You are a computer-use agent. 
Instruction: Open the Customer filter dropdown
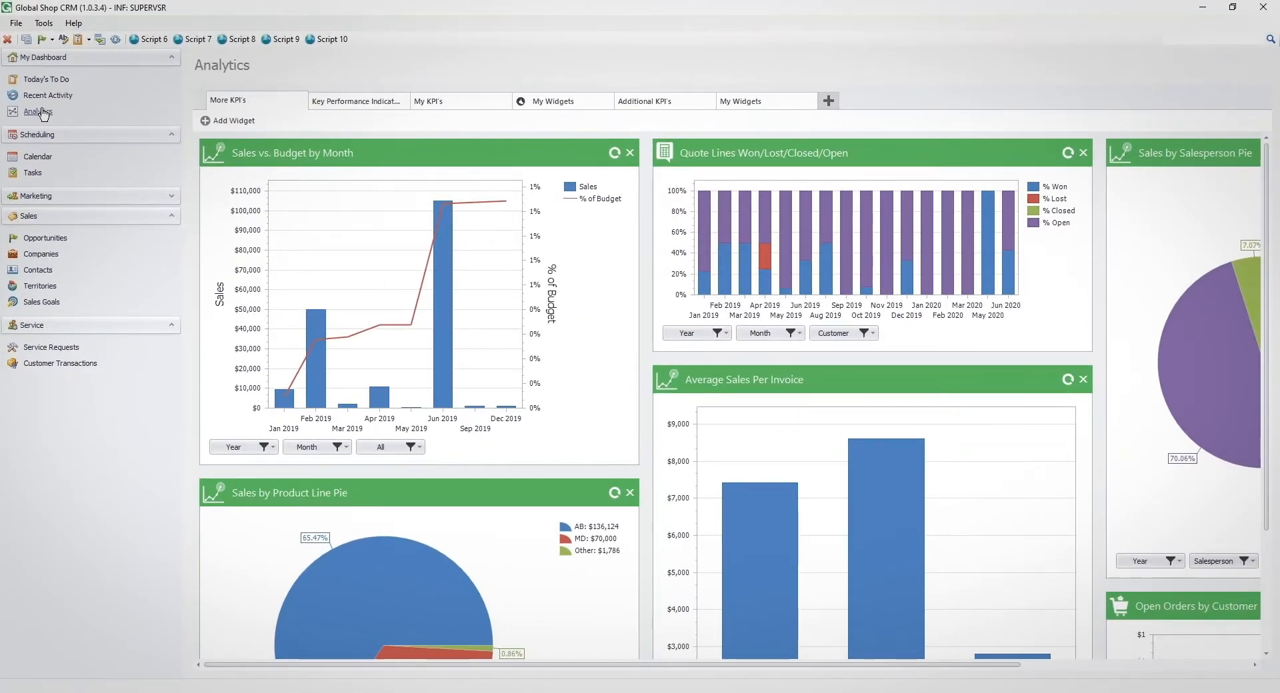click(843, 333)
